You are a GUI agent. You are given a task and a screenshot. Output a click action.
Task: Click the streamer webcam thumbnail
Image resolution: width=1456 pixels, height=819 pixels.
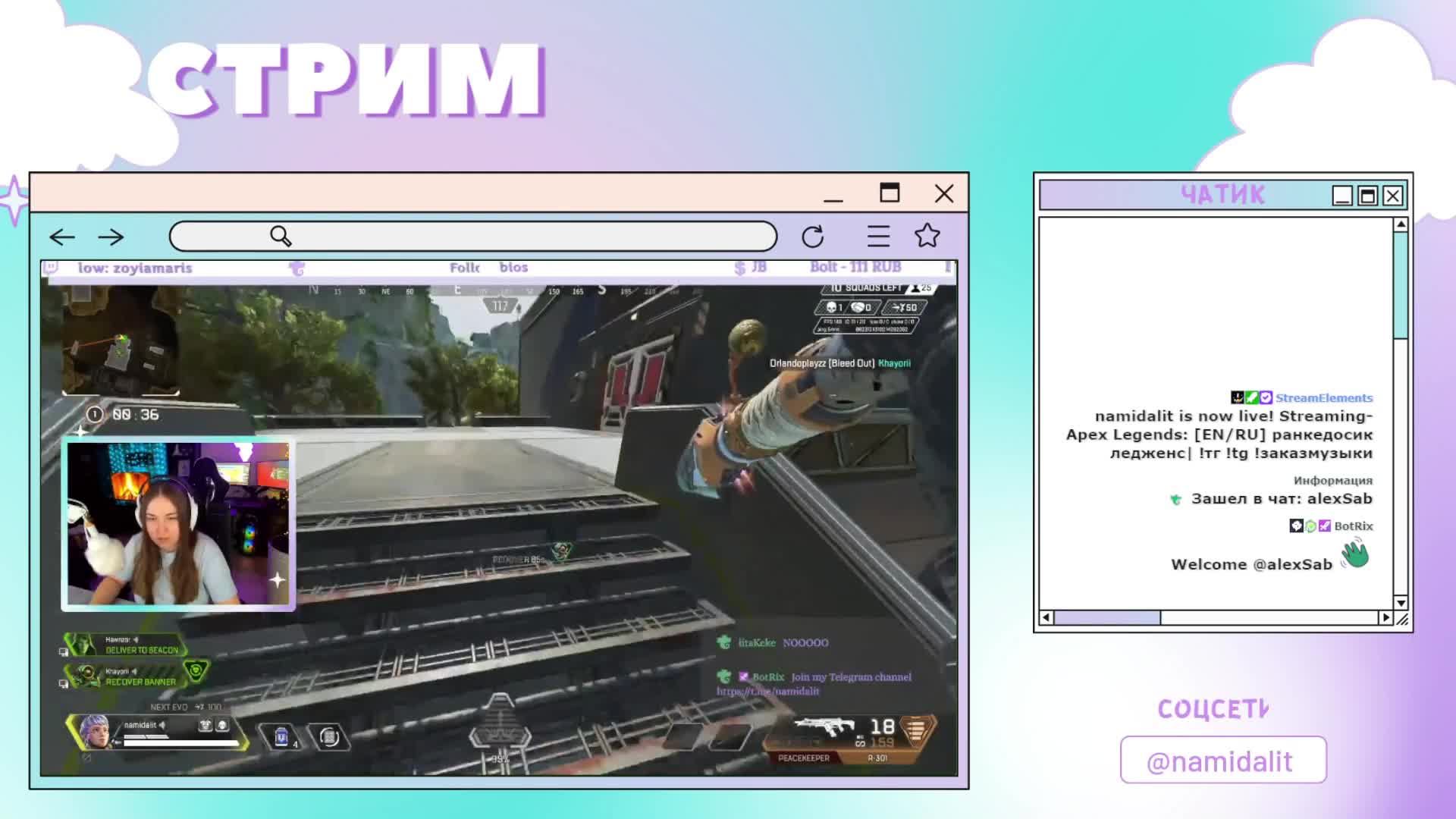(x=178, y=524)
